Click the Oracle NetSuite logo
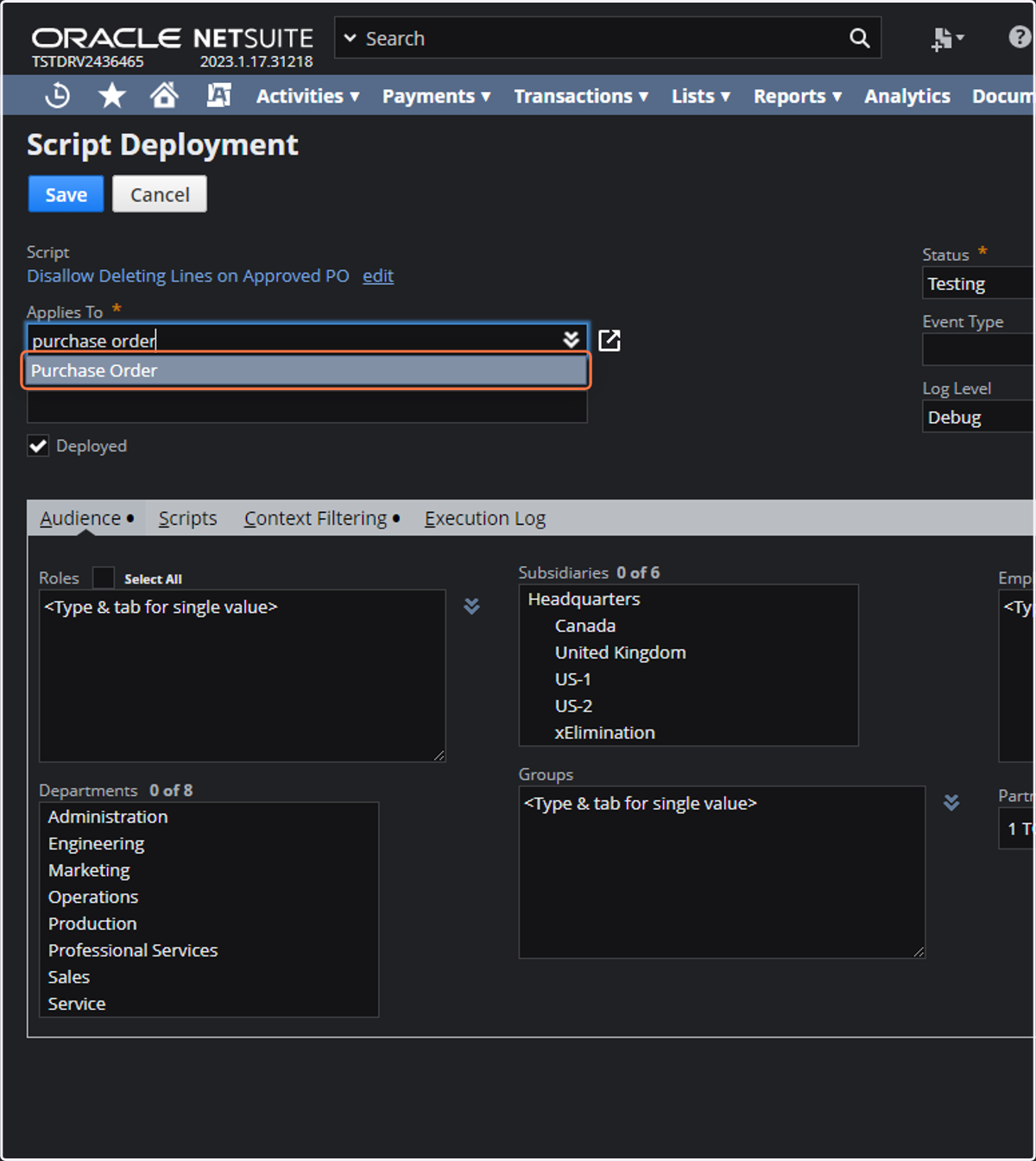This screenshot has width=1036, height=1161. tap(173, 38)
